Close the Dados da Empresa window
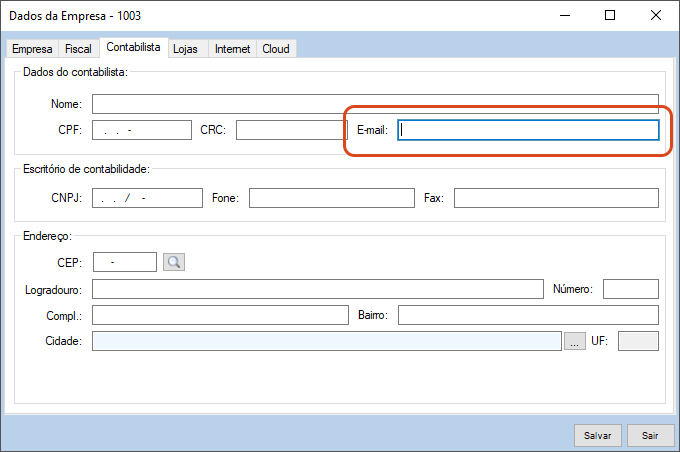 [x=655, y=15]
